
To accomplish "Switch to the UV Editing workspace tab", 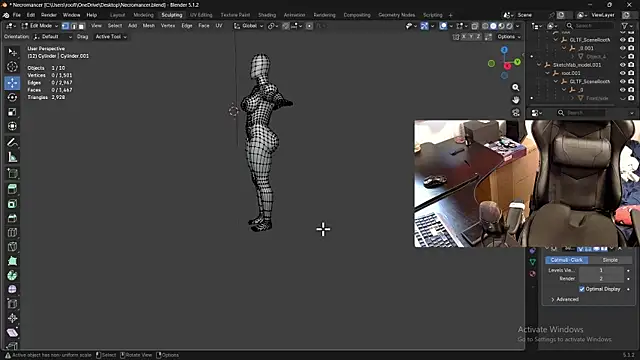I will pos(201,15).
